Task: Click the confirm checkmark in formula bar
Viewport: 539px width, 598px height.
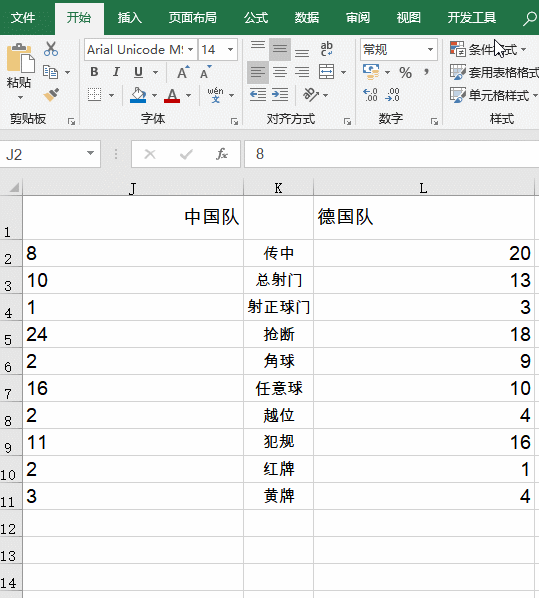Action: (186, 154)
